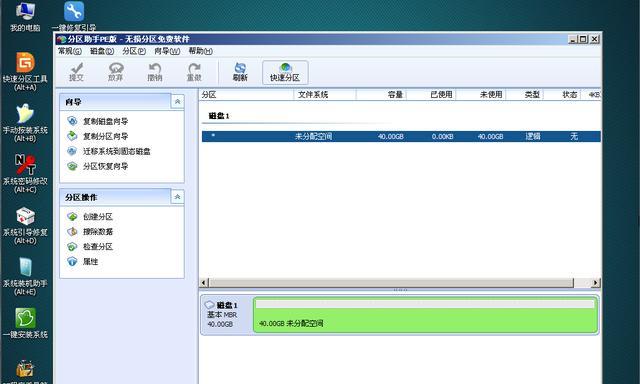Click the 放弃 (discard) toolbar icon
Image resolution: width=640 pixels, height=384 pixels.
tap(116, 72)
